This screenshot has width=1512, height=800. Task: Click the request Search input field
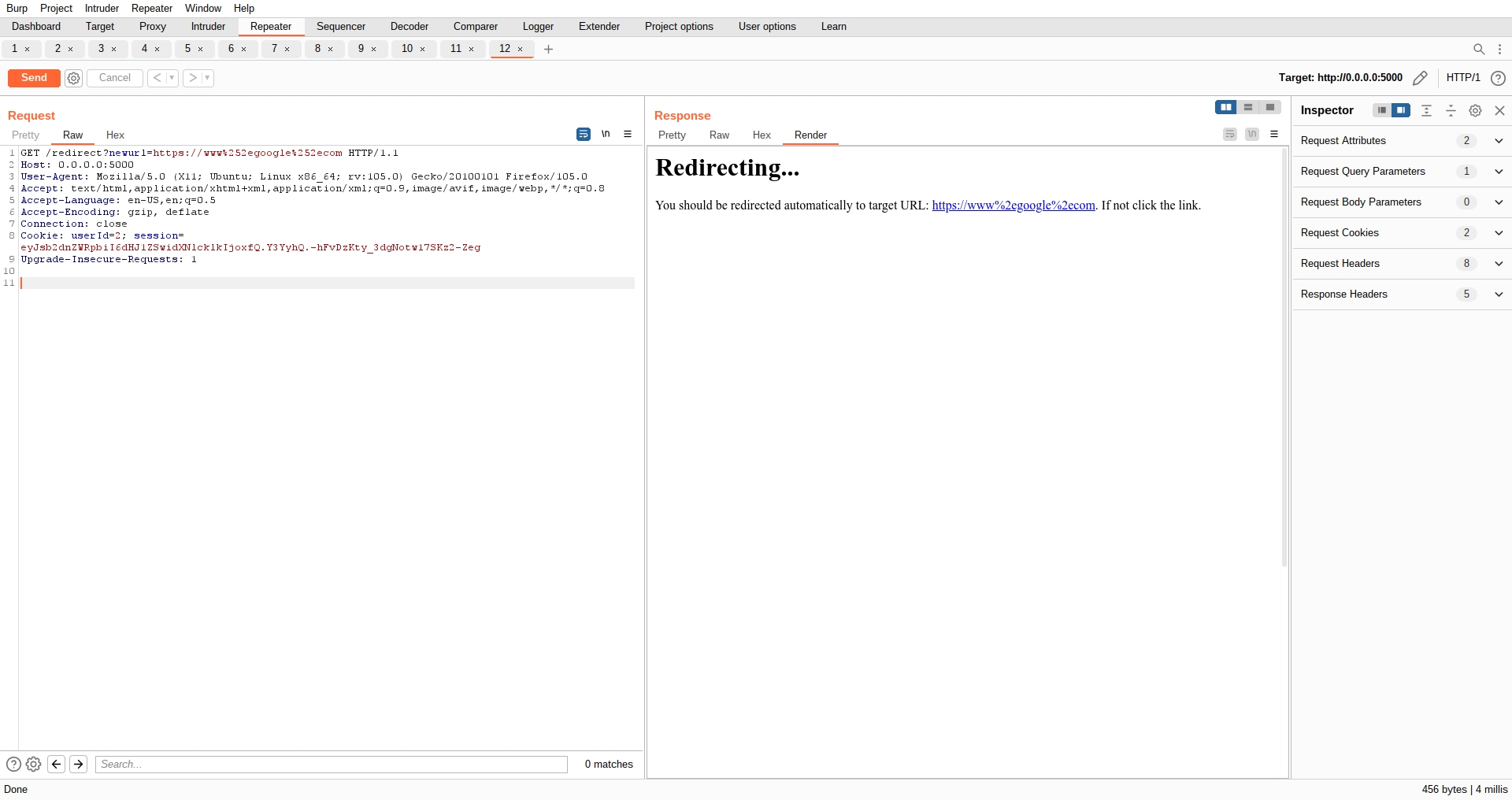331,764
